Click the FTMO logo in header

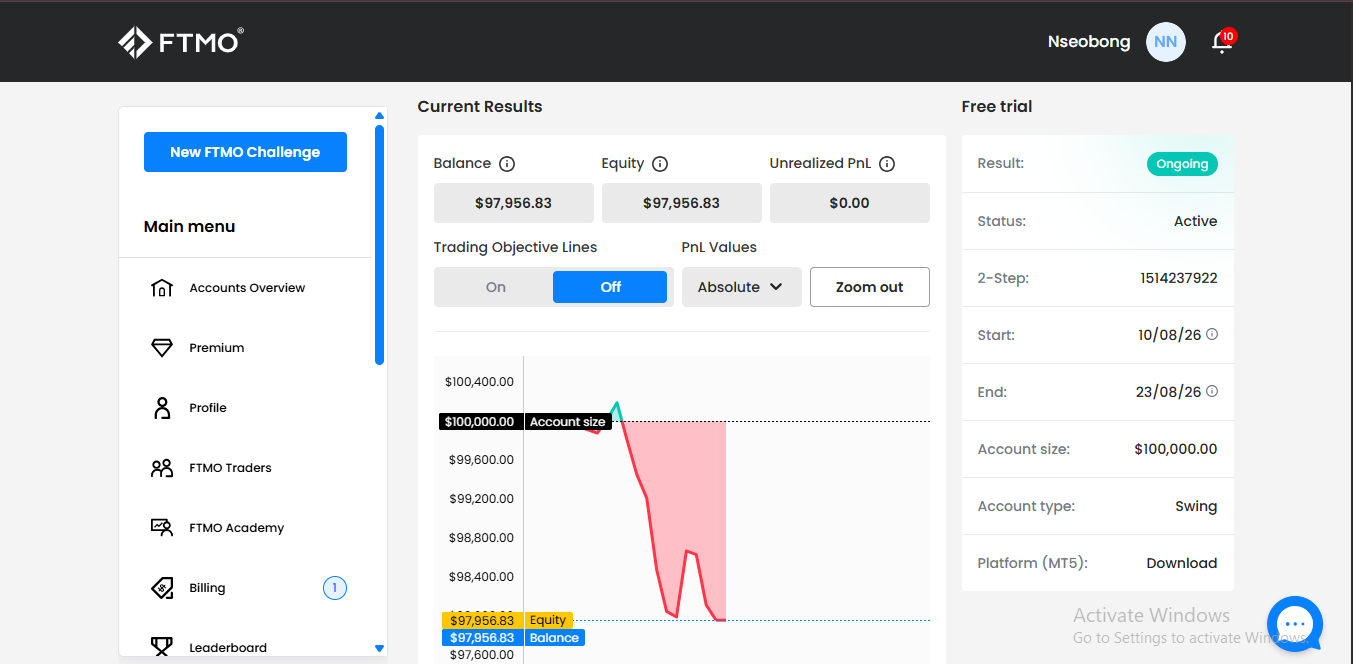tap(181, 42)
